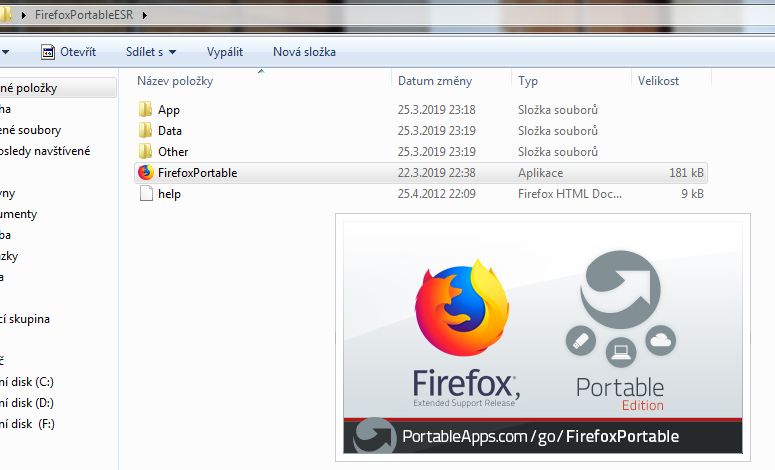Click the 181 kB size cell

point(687,173)
